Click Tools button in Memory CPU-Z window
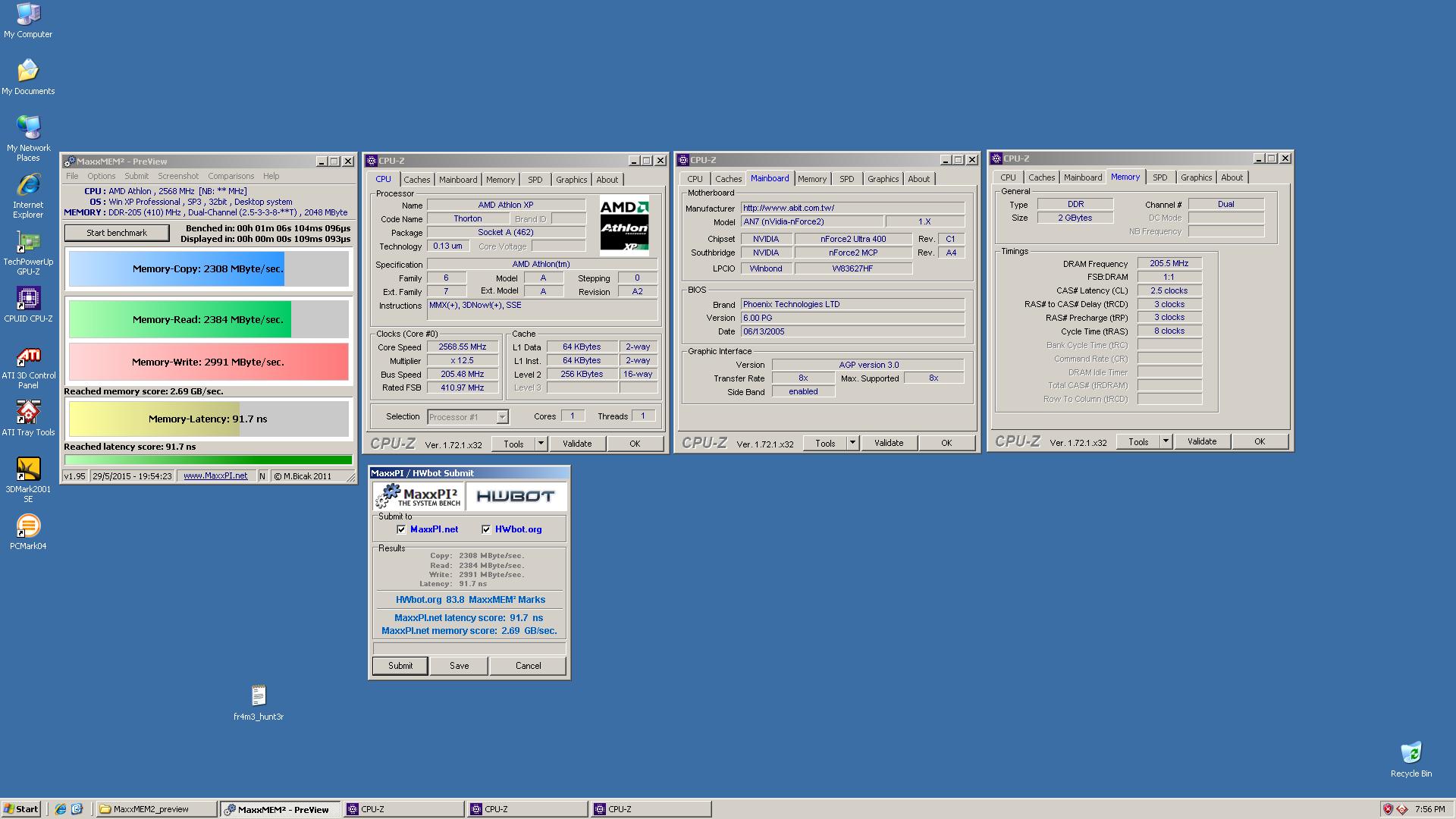This screenshot has height=819, width=1456. [x=1138, y=441]
